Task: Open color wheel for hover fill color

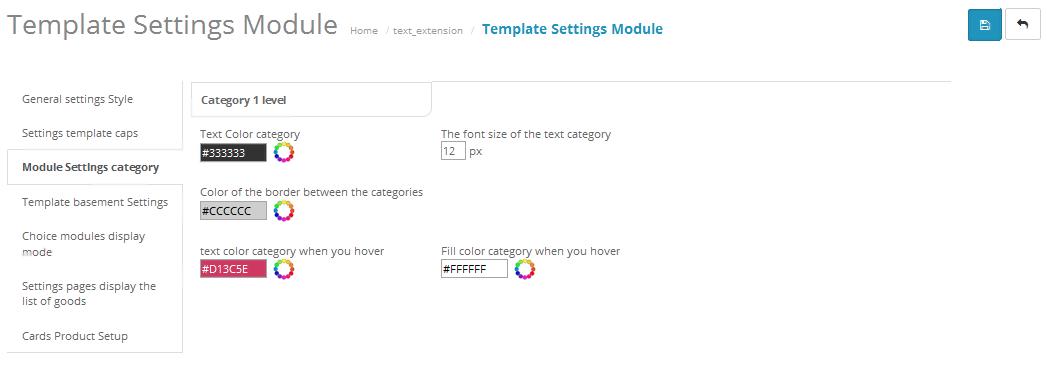Action: [x=525, y=269]
